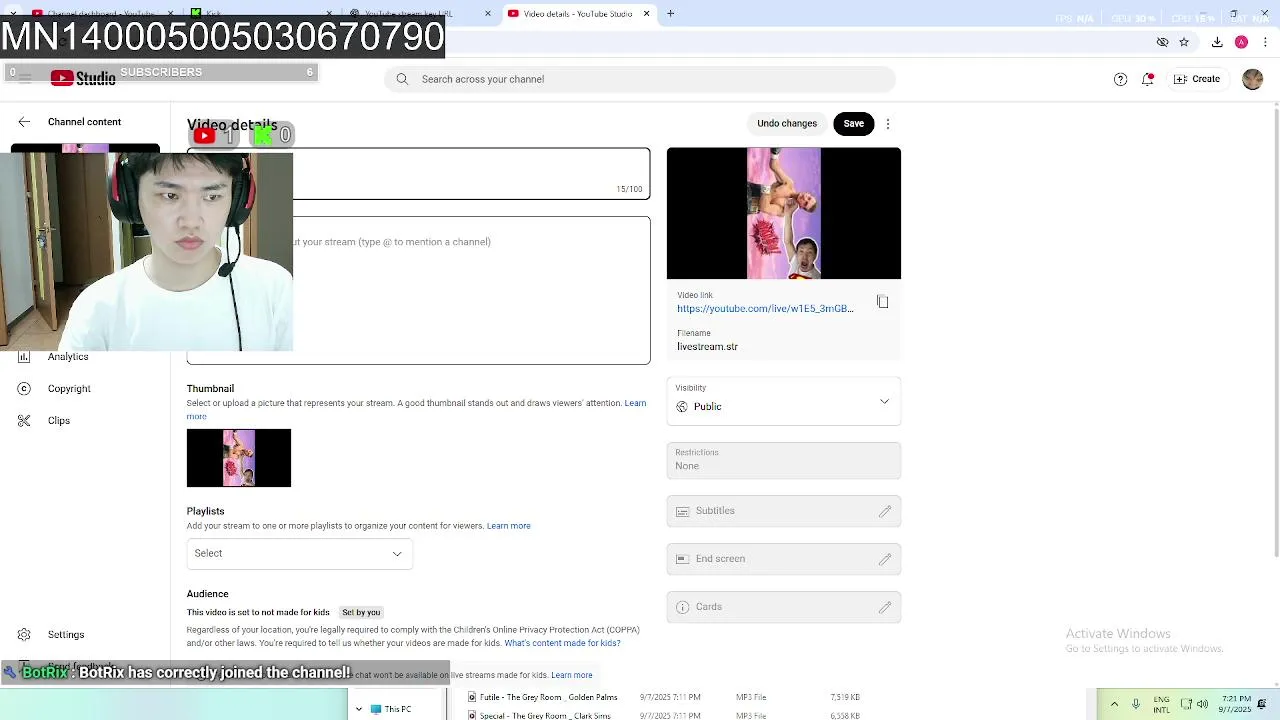Click the YouTube Studio logo
1280x720 pixels.
(x=83, y=79)
